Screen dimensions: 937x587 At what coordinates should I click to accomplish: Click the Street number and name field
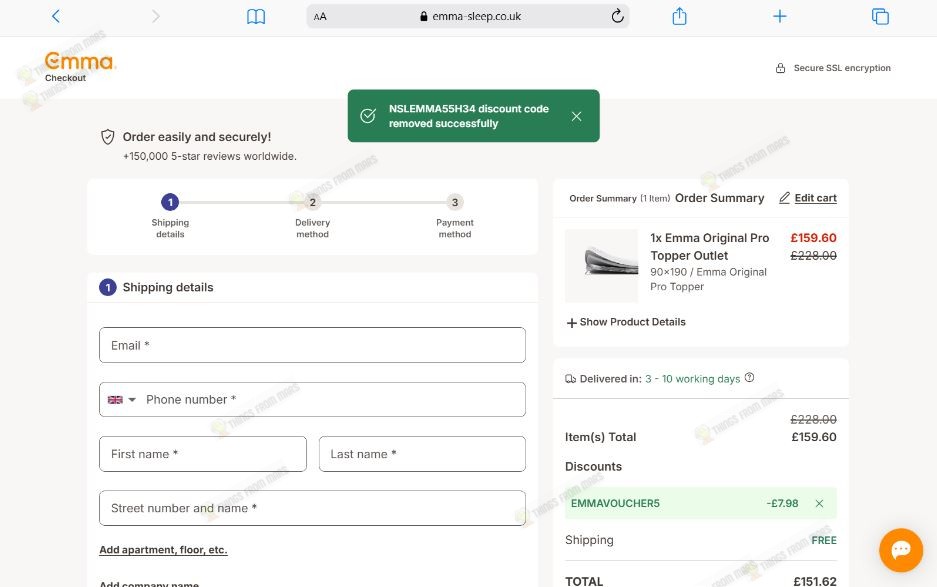click(313, 508)
